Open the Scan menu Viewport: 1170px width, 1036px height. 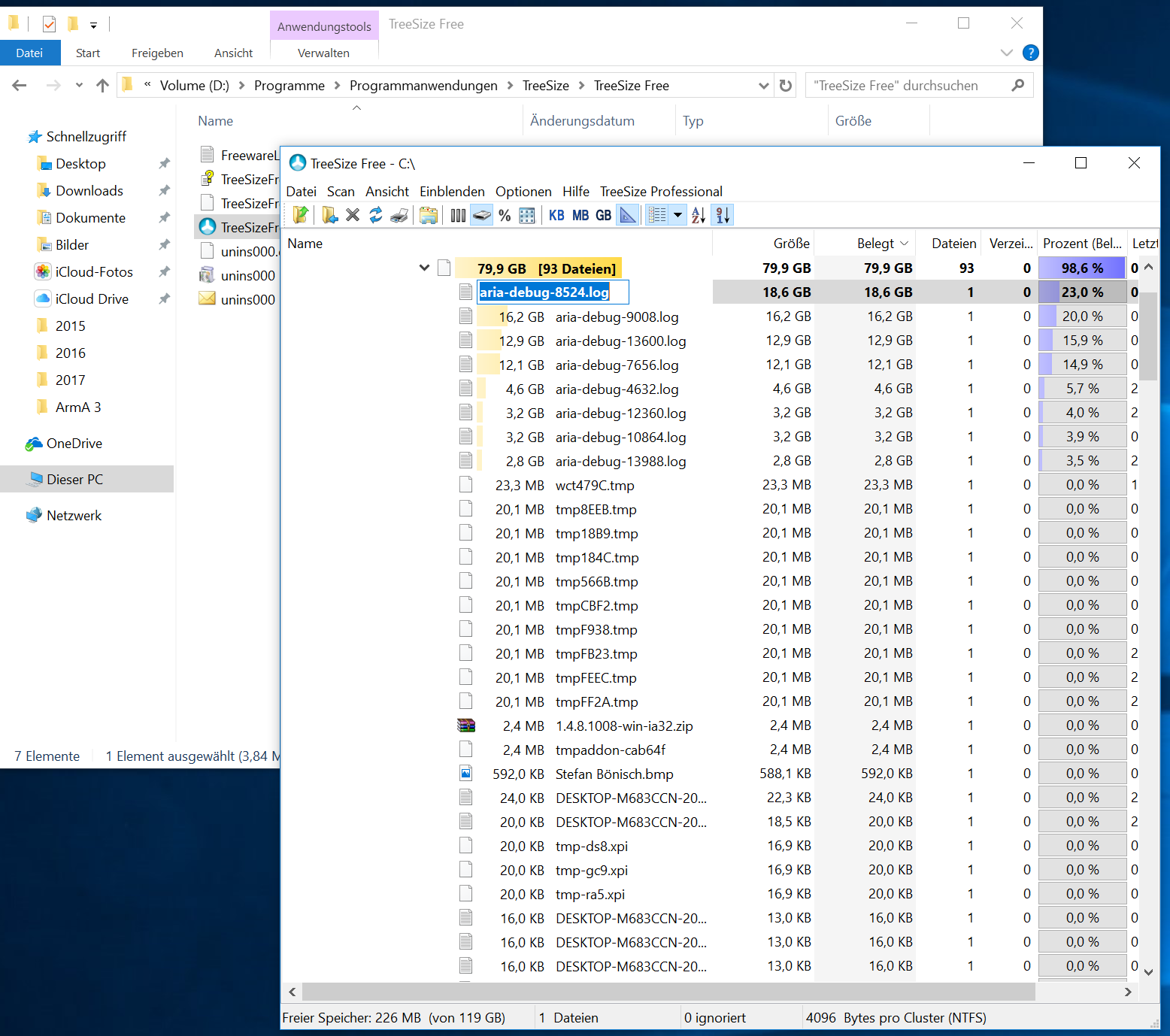341,192
